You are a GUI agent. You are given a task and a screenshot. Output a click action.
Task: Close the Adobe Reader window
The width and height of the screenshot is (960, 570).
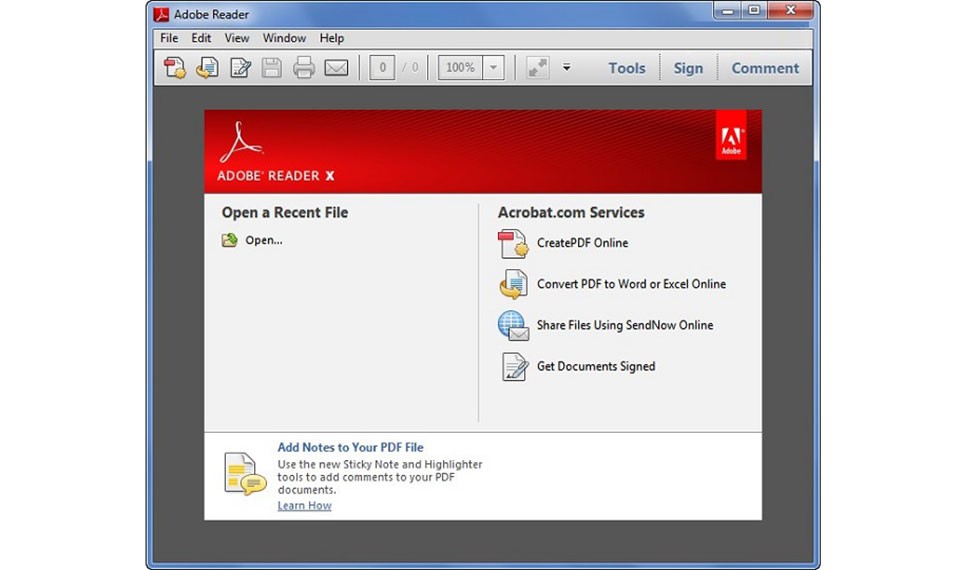(790, 10)
